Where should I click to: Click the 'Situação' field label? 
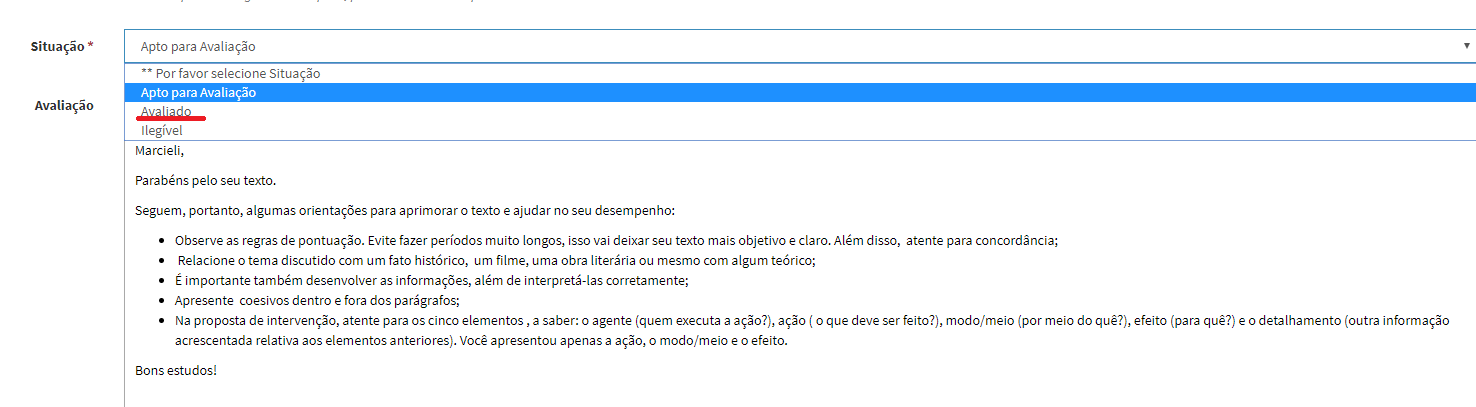point(57,46)
